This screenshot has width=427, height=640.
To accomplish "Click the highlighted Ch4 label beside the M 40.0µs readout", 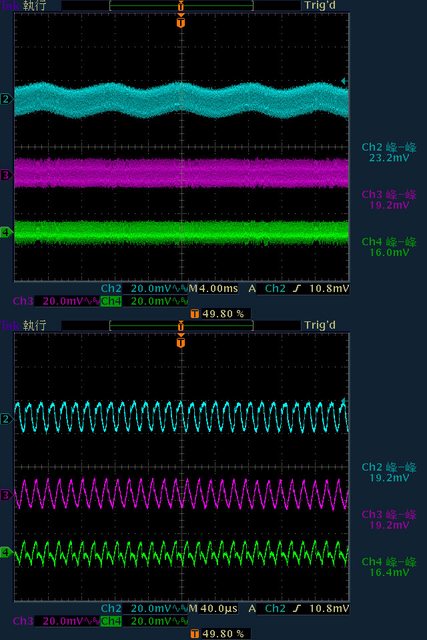I will click(111, 621).
